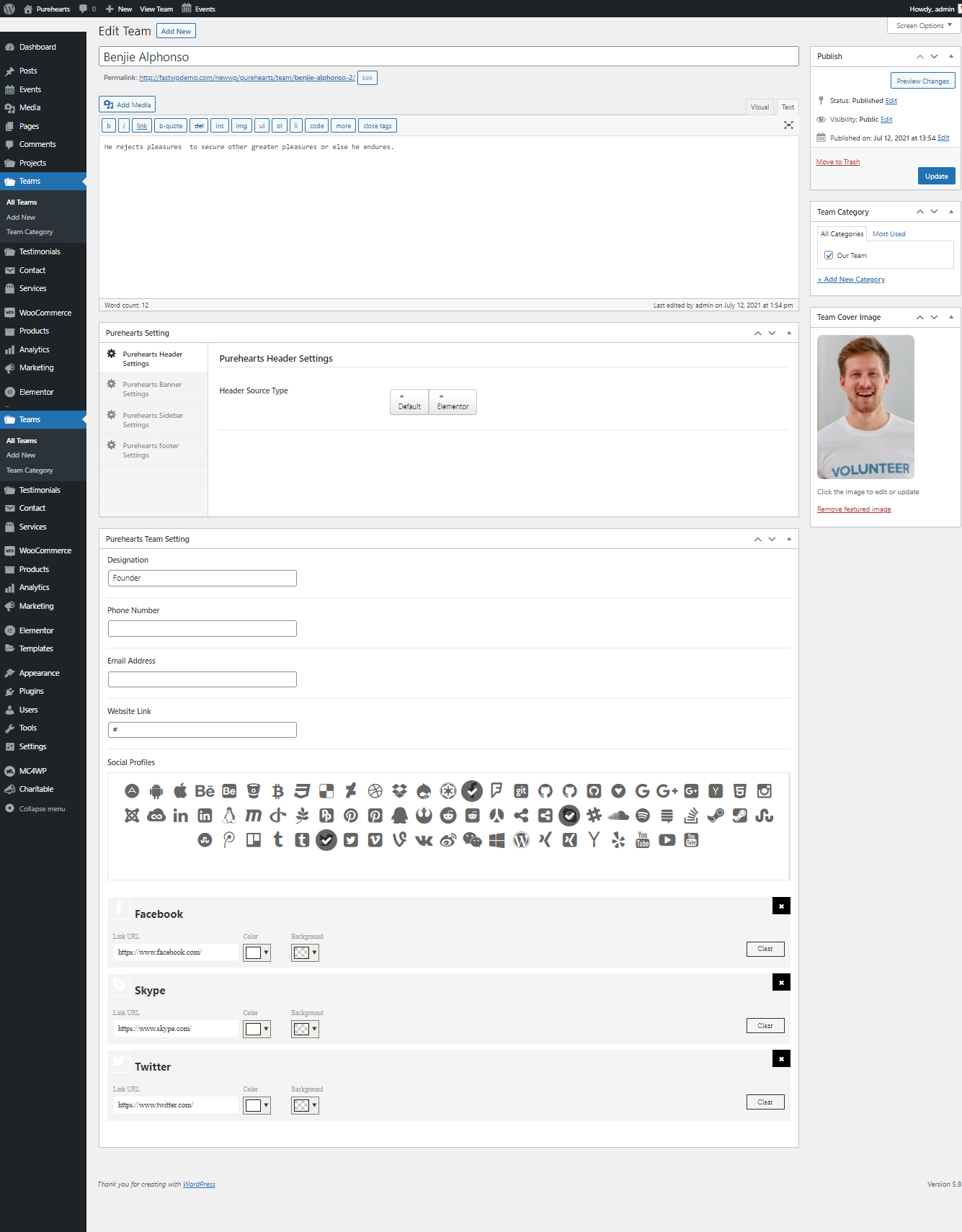Image resolution: width=962 pixels, height=1232 pixels.
Task: Uncheck the Our Team category checkbox
Action: click(x=829, y=255)
